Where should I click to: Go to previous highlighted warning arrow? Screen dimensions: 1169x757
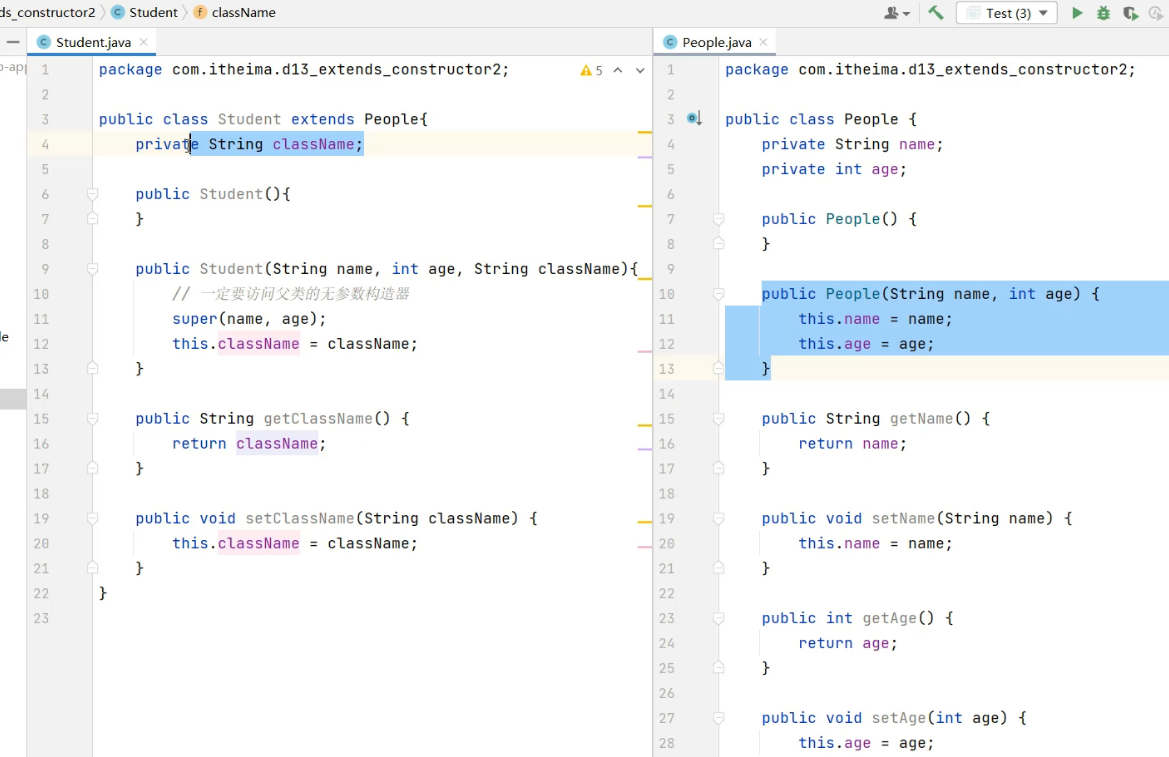tap(618, 70)
